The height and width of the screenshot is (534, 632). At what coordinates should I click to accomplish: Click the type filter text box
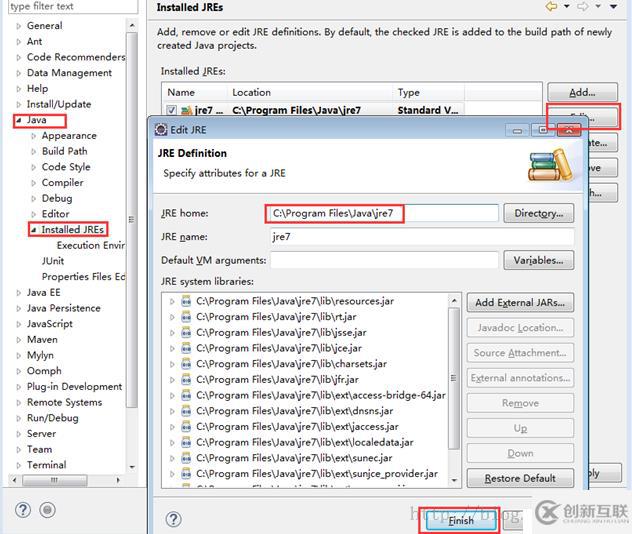(x=73, y=6)
